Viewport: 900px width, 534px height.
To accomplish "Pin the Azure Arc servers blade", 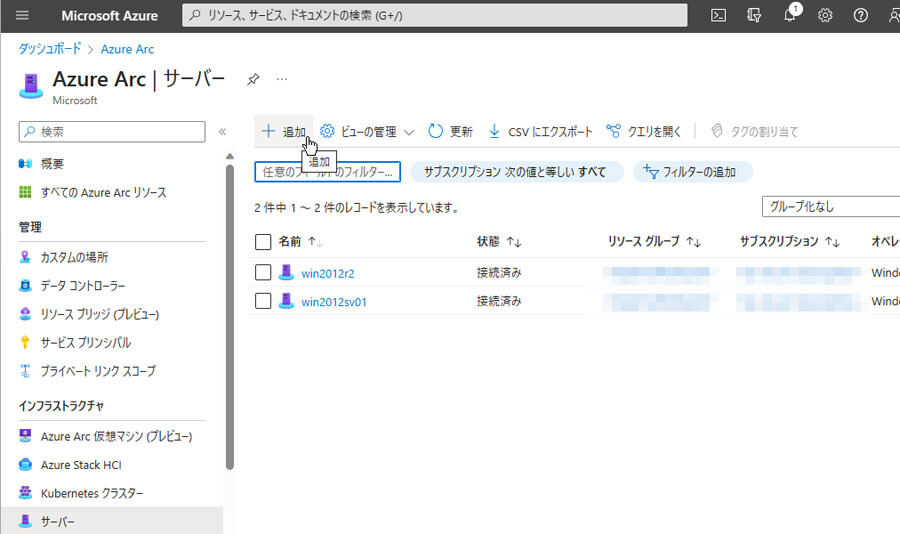I will pyautogui.click(x=253, y=79).
